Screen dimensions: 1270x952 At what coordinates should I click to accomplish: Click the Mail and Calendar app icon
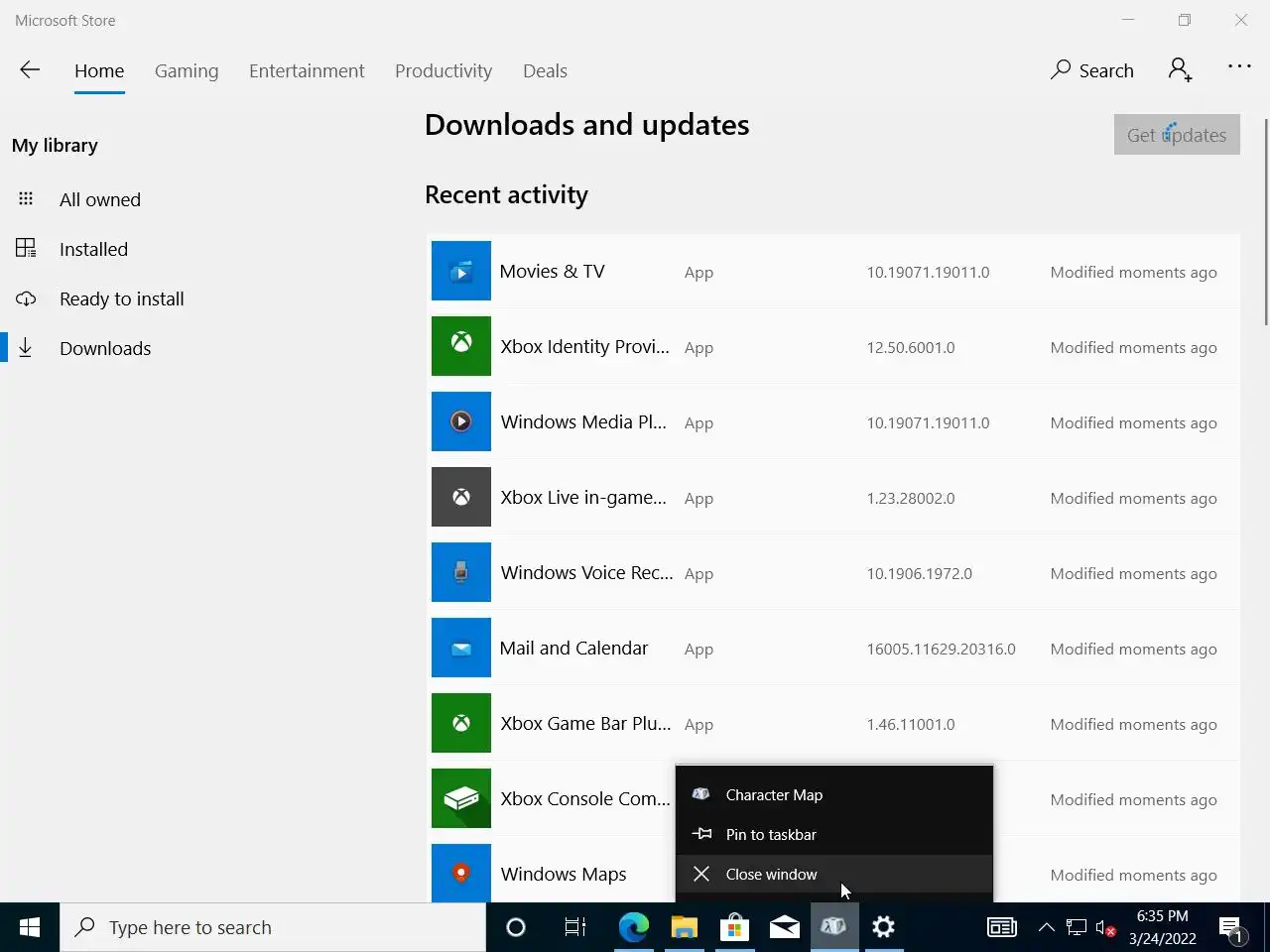click(x=461, y=648)
